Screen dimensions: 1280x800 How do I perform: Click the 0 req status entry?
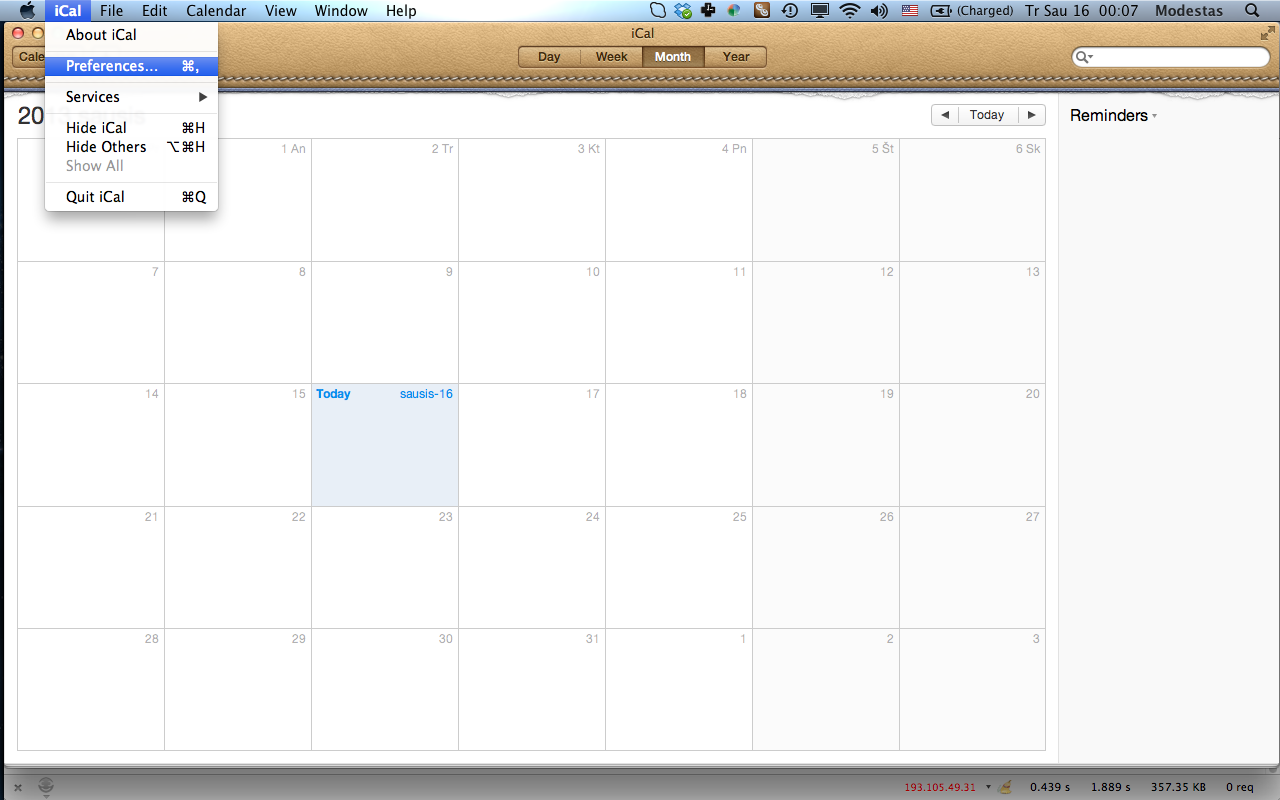point(1239,788)
